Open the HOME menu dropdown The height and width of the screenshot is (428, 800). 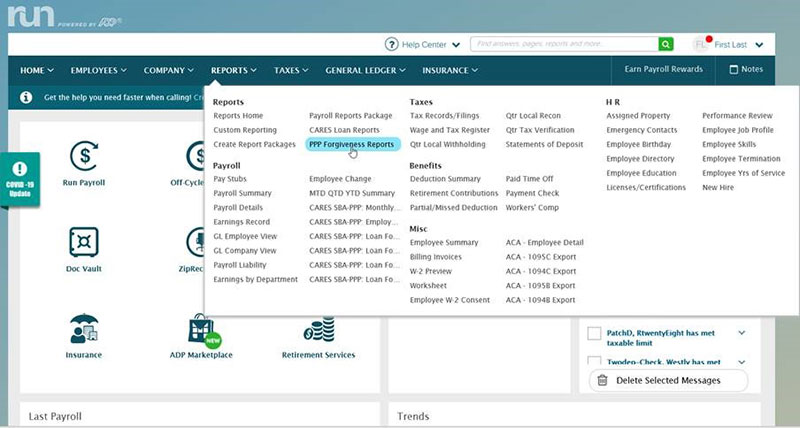pyautogui.click(x=37, y=70)
